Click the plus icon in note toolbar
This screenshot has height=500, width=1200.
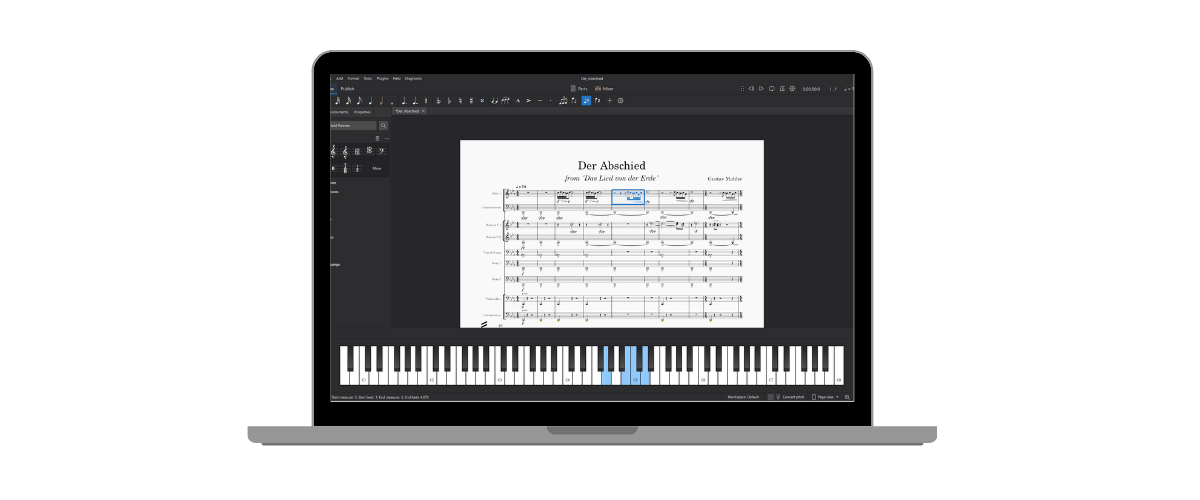(x=609, y=100)
